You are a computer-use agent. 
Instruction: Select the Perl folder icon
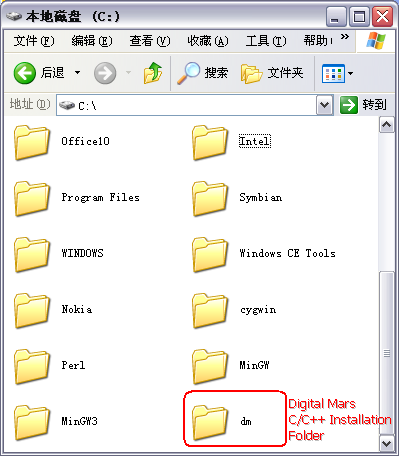pyautogui.click(x=32, y=367)
